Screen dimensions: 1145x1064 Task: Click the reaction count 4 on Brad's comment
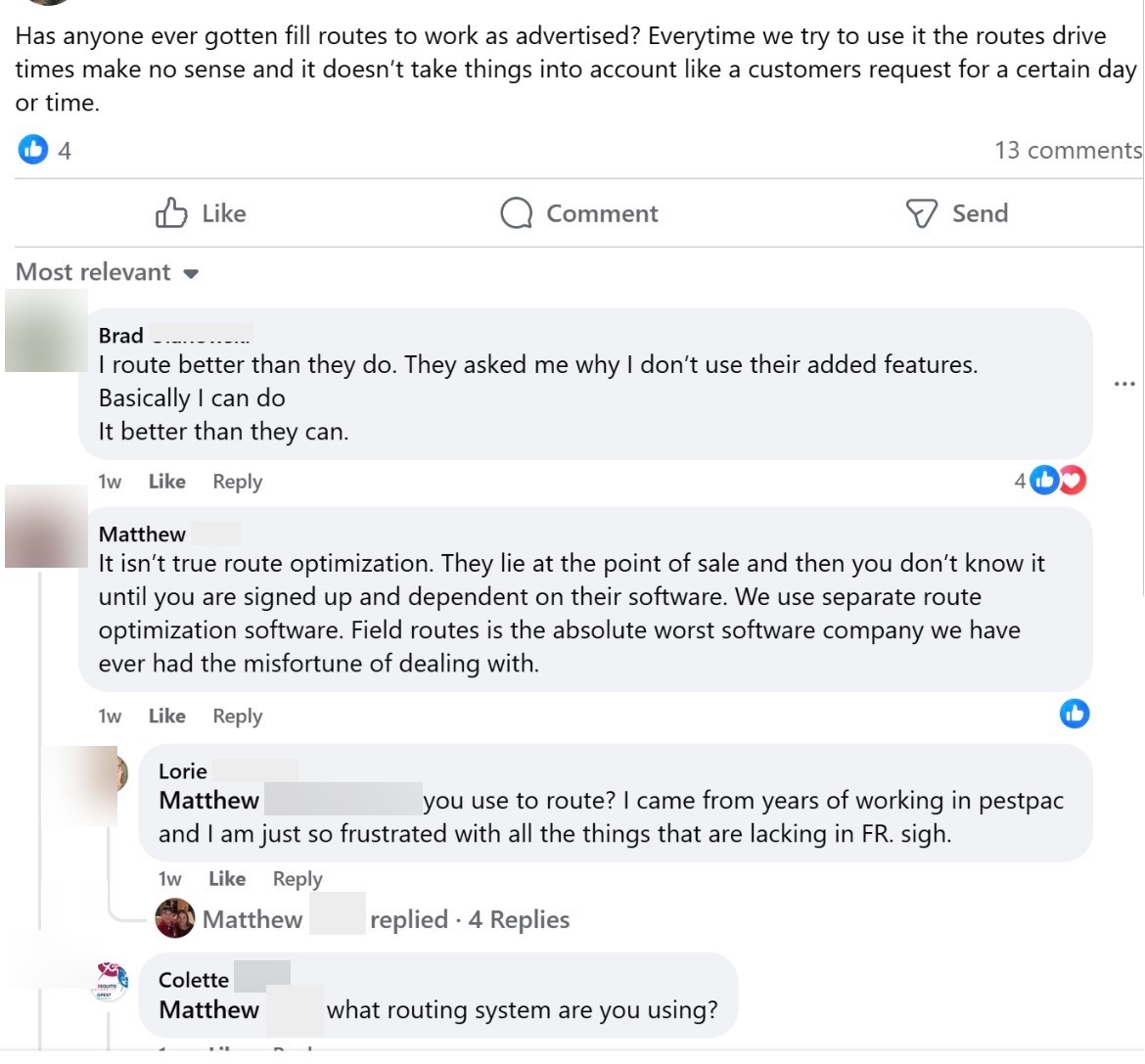(x=1021, y=480)
